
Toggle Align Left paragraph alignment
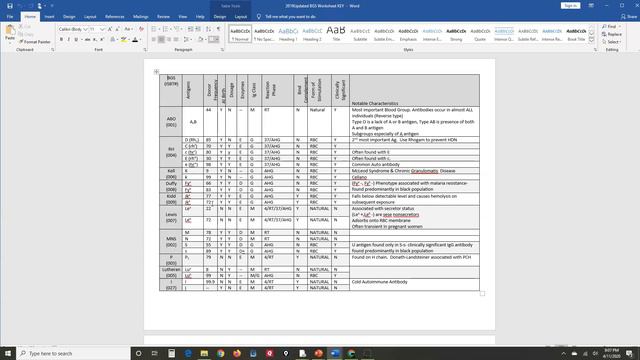tap(154, 40)
